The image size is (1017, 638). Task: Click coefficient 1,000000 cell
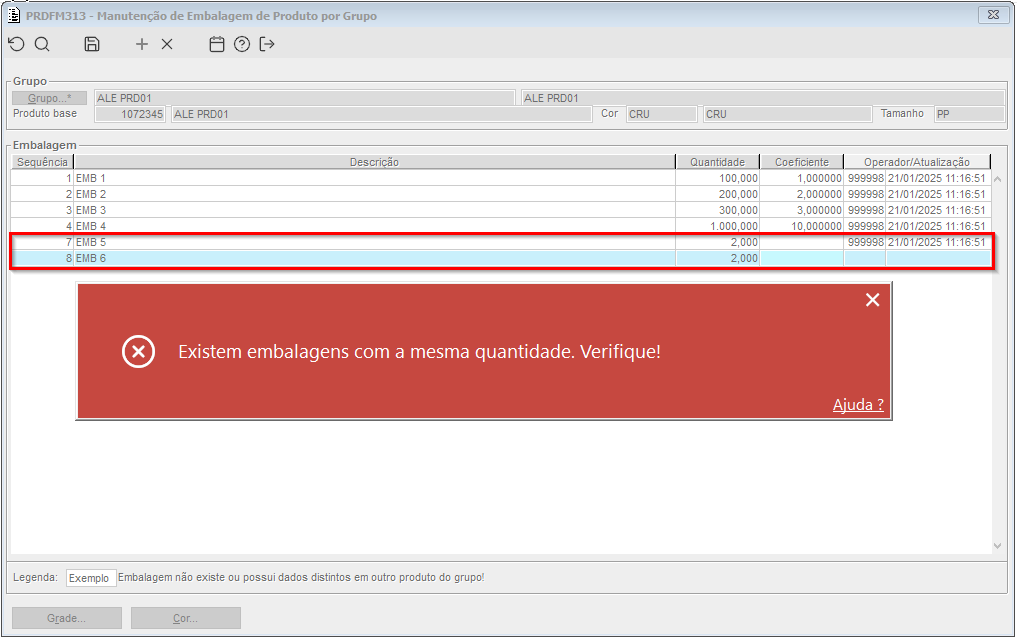[802, 178]
